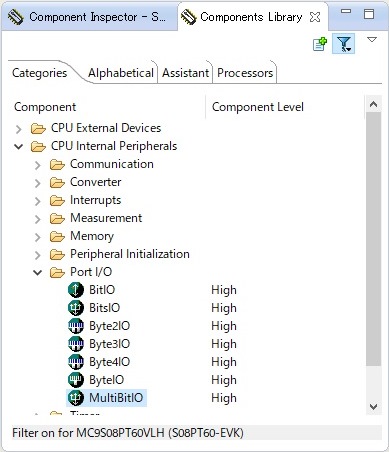This screenshot has width=389, height=452.
Task: Collapse the Port I/O folder
Action: (38, 272)
